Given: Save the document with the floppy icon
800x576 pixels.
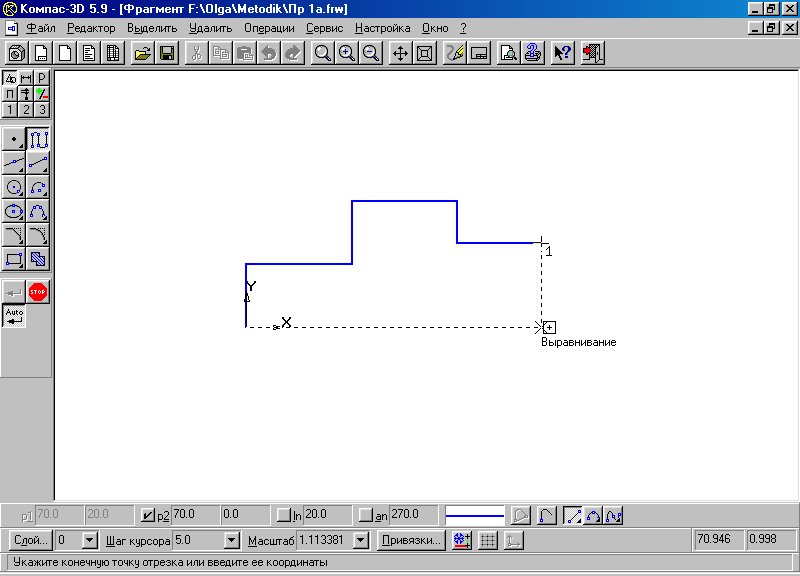Looking at the screenshot, I should (167, 53).
